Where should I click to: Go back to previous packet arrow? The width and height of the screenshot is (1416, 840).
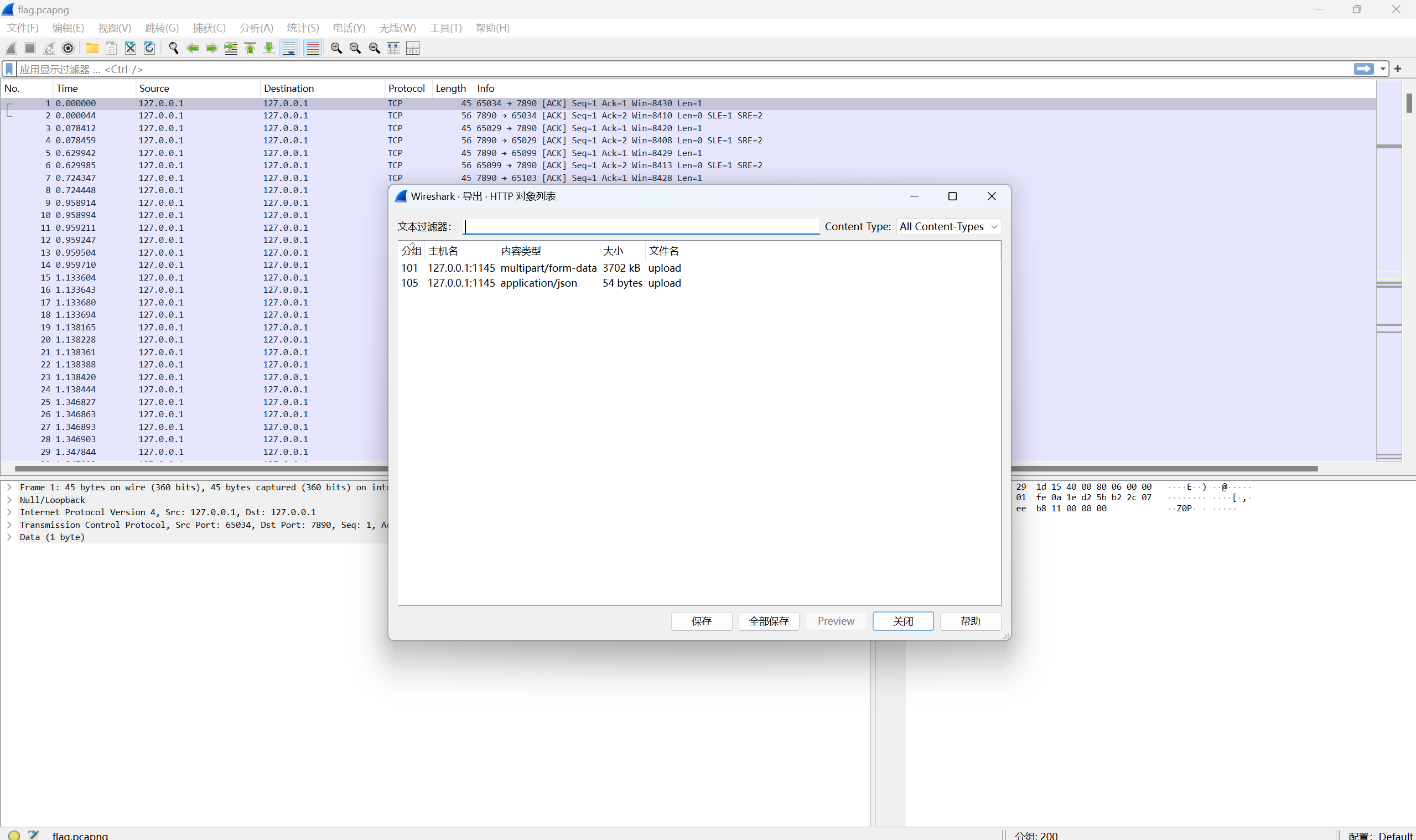tap(193, 48)
